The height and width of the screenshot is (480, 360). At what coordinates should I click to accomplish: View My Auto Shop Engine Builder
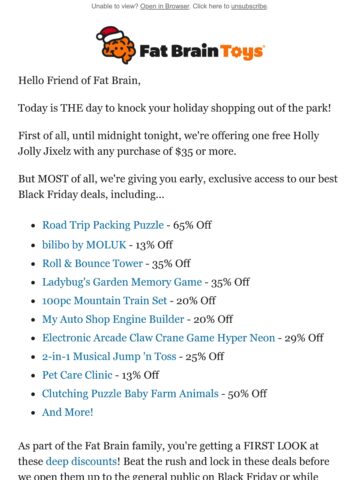(113, 319)
